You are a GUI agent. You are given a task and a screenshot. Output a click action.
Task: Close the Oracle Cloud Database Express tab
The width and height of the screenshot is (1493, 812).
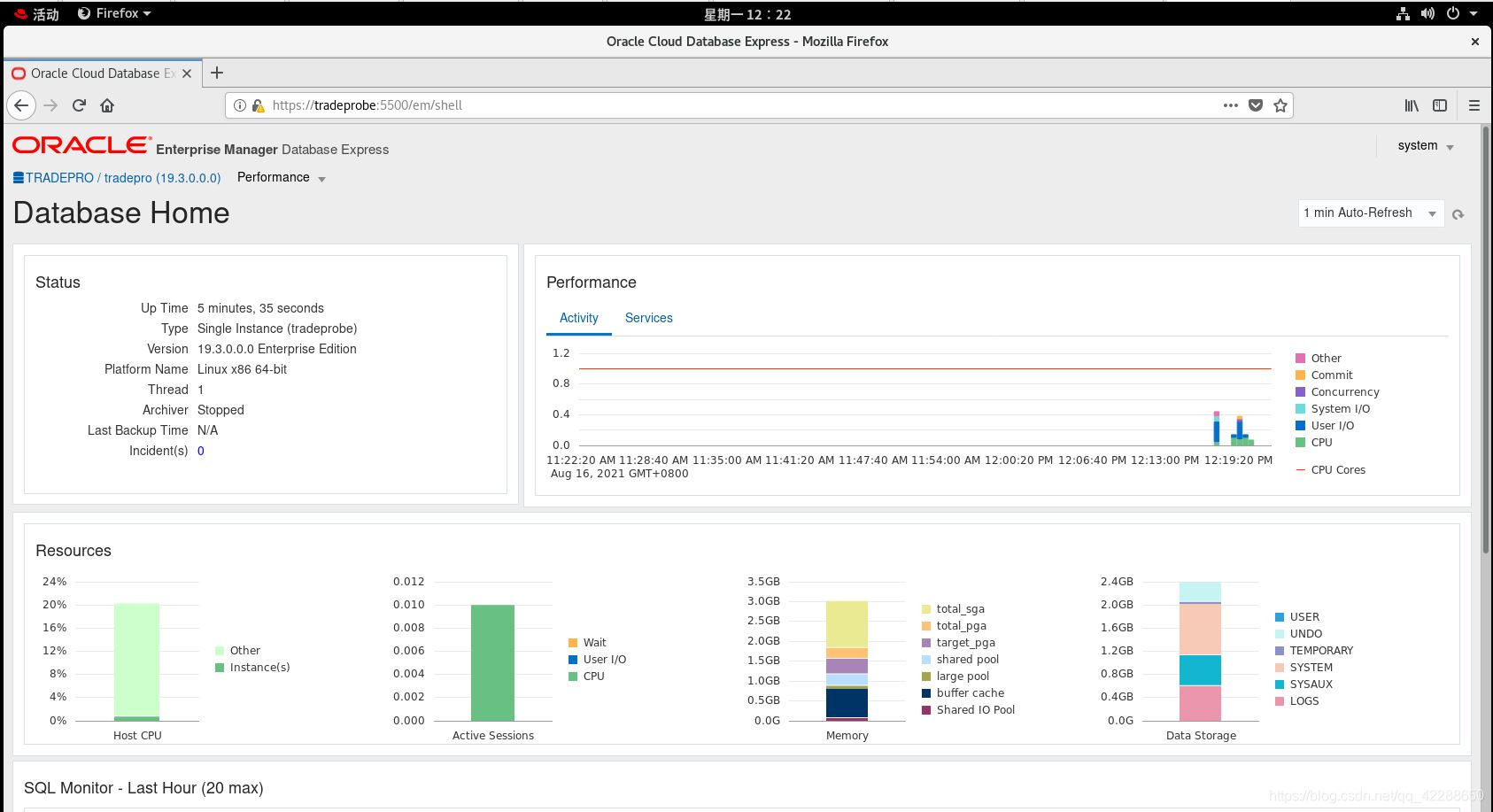(x=187, y=73)
